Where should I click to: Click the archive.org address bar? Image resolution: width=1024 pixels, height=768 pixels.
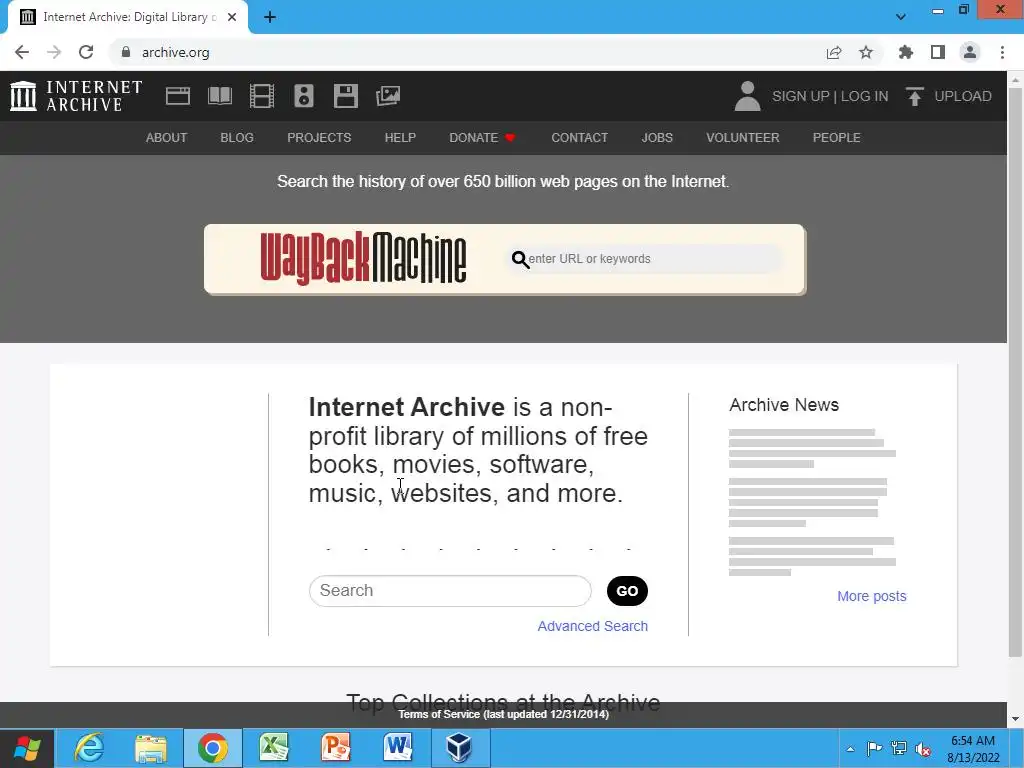(x=470, y=52)
